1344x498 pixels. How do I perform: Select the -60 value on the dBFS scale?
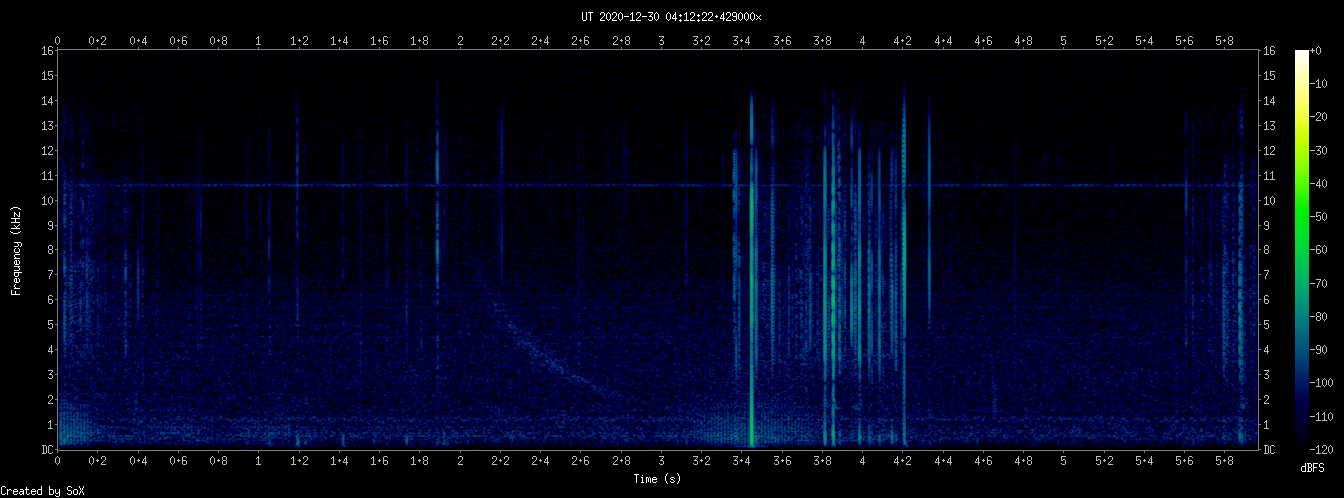1321,250
